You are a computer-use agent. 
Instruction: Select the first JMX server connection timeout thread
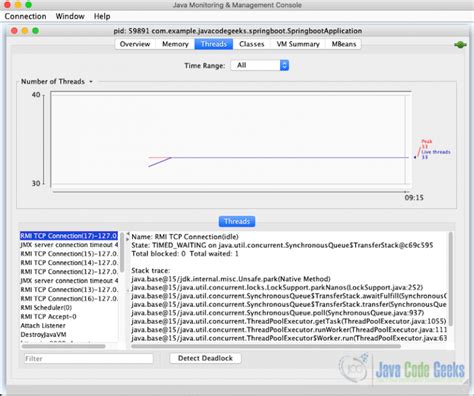coord(69,245)
